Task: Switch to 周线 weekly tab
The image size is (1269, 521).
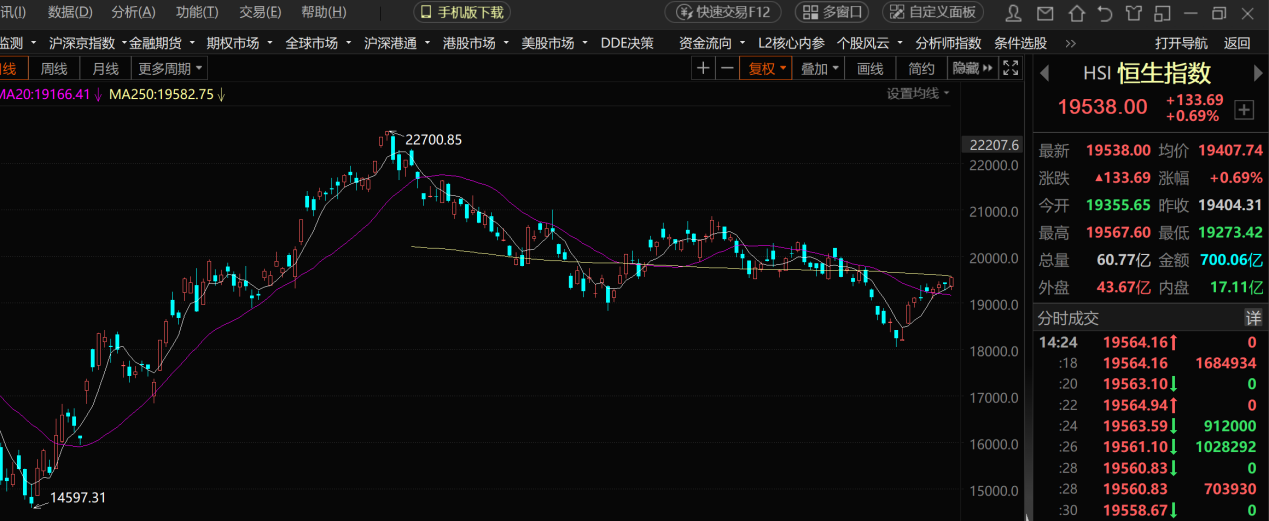Action: point(53,68)
